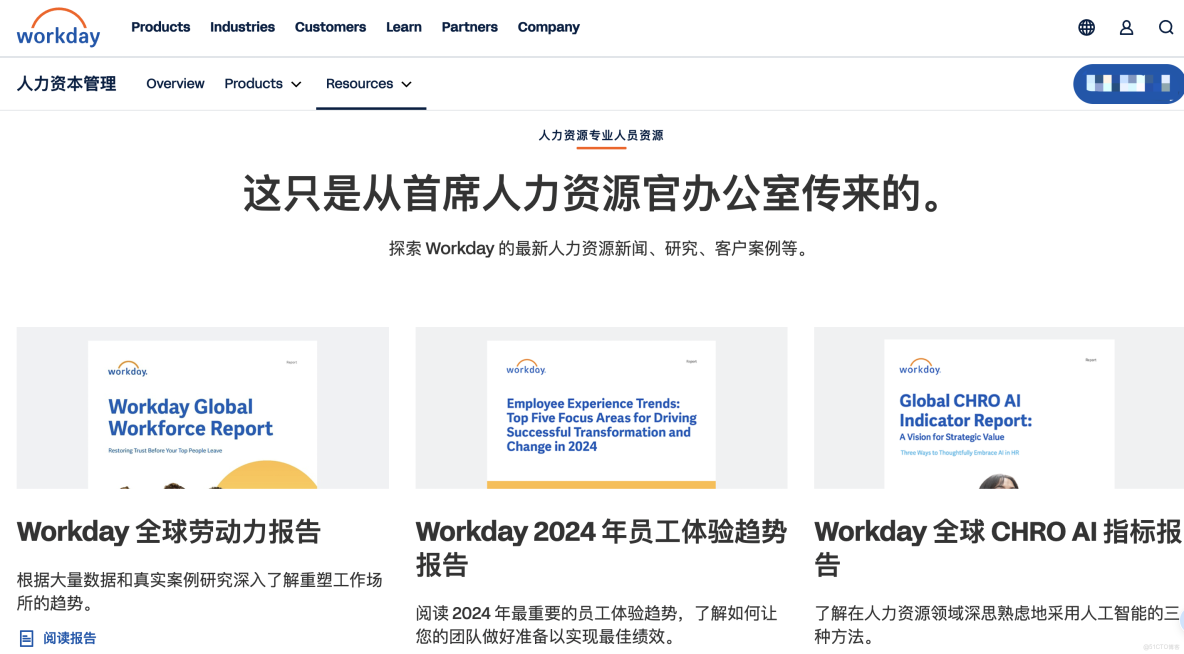Click the Workday Global Workforce Report cover
Viewport: 1184px width, 654px height.
(203, 407)
